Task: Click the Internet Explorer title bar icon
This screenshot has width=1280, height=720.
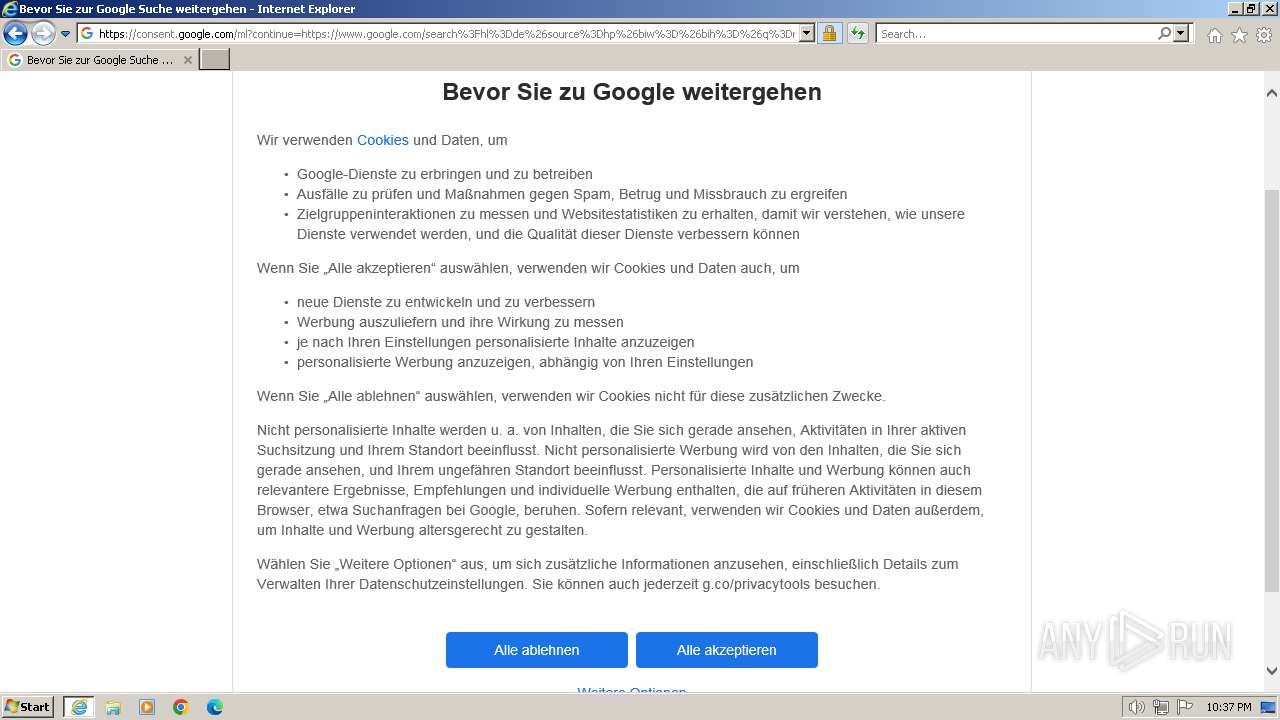Action: click(x=10, y=9)
